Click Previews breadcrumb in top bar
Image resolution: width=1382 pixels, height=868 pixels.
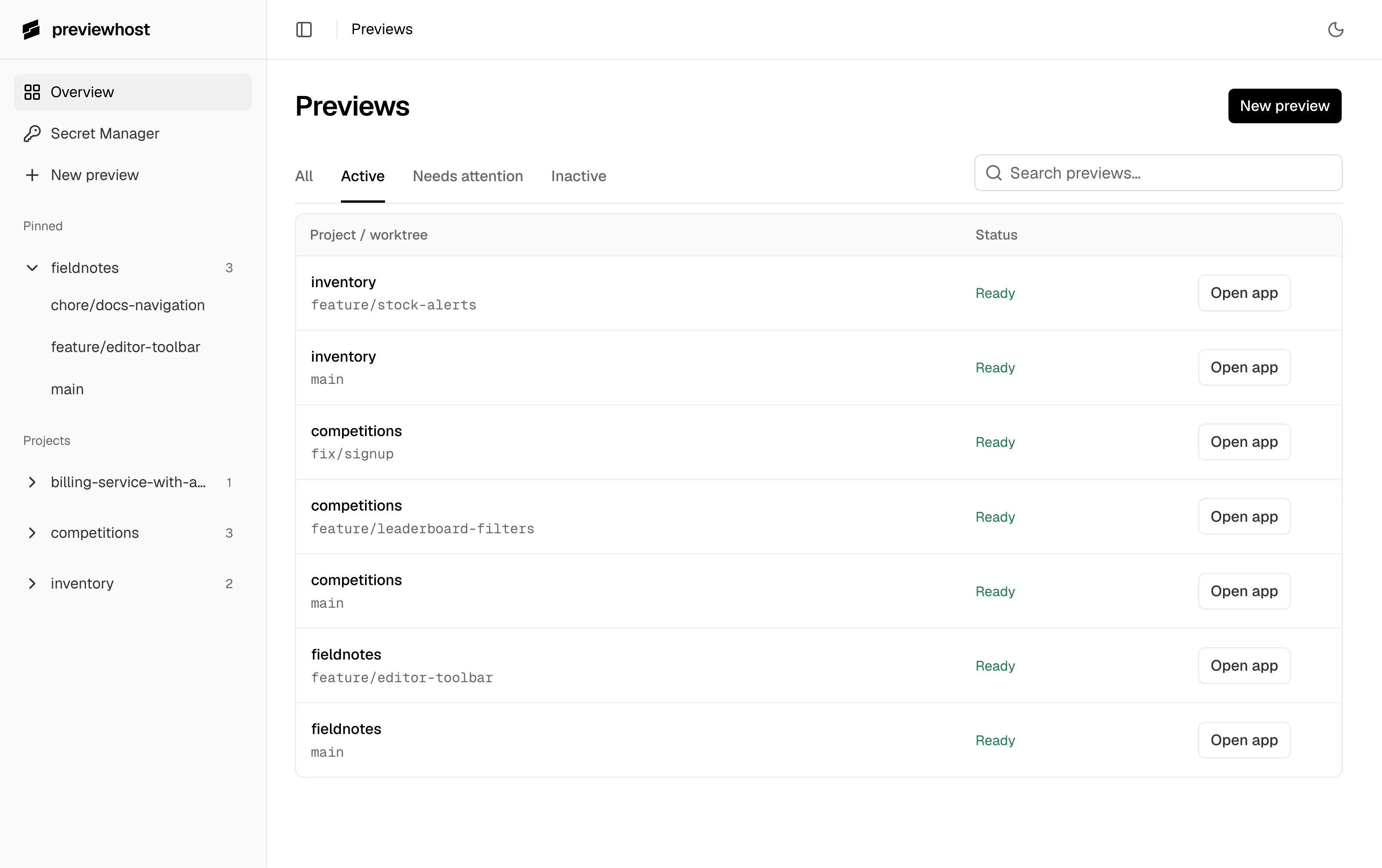coord(382,29)
